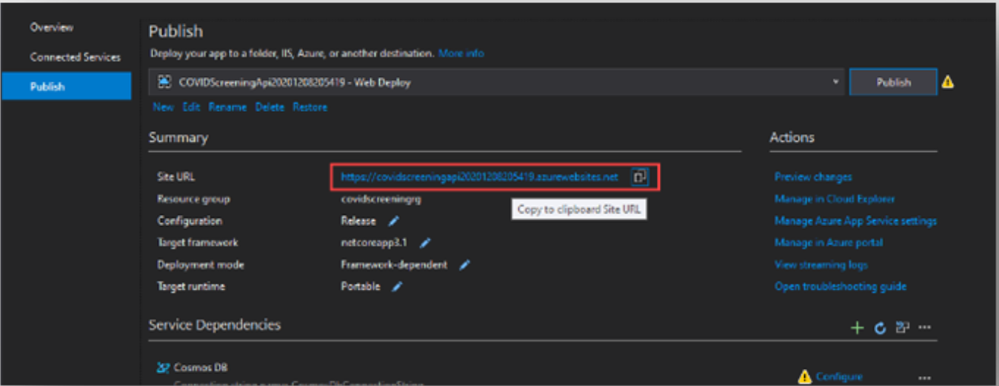Click Preview changes action
Viewport: 999px width, 386px height.
pos(814,177)
